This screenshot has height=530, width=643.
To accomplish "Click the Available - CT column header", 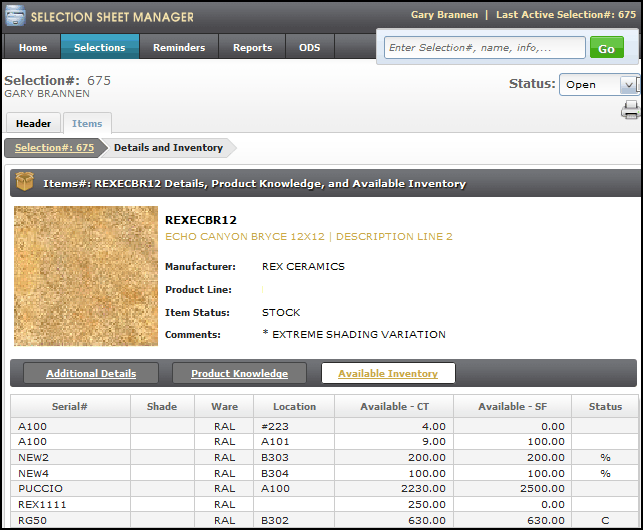I will pyautogui.click(x=393, y=406).
